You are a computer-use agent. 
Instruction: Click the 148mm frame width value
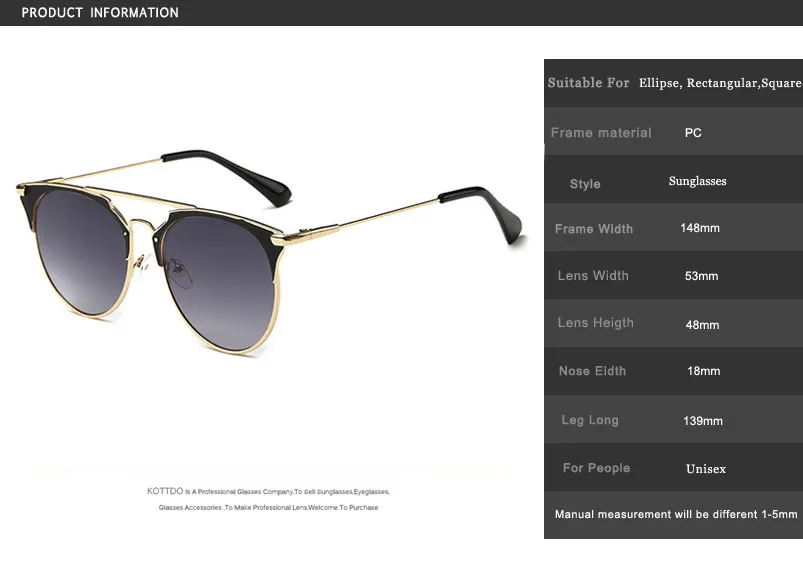700,228
